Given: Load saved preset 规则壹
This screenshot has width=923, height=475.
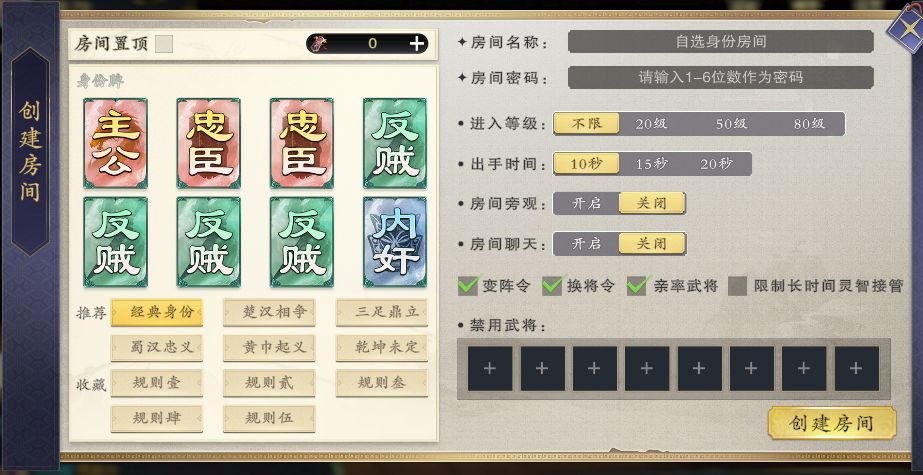Looking at the screenshot, I should [x=157, y=383].
